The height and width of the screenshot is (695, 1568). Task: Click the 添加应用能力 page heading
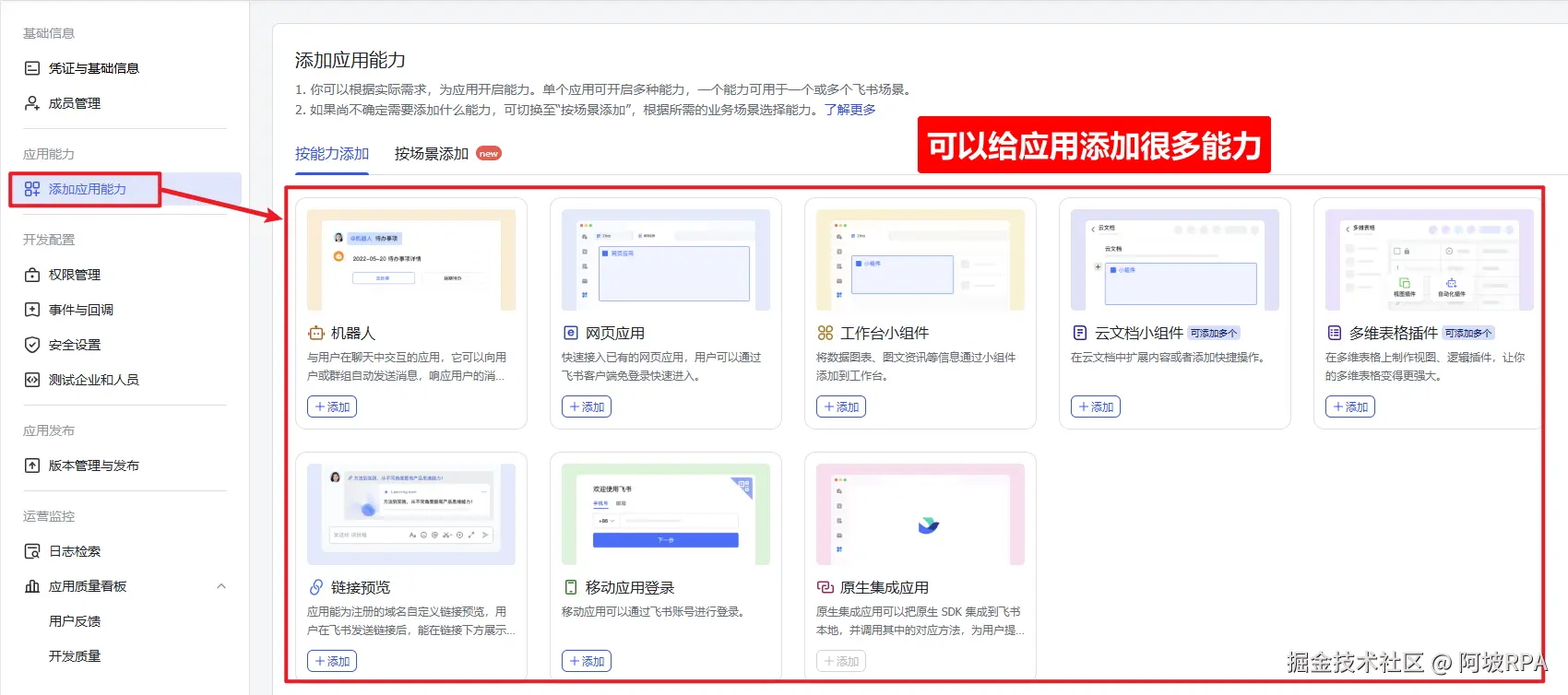(x=350, y=60)
